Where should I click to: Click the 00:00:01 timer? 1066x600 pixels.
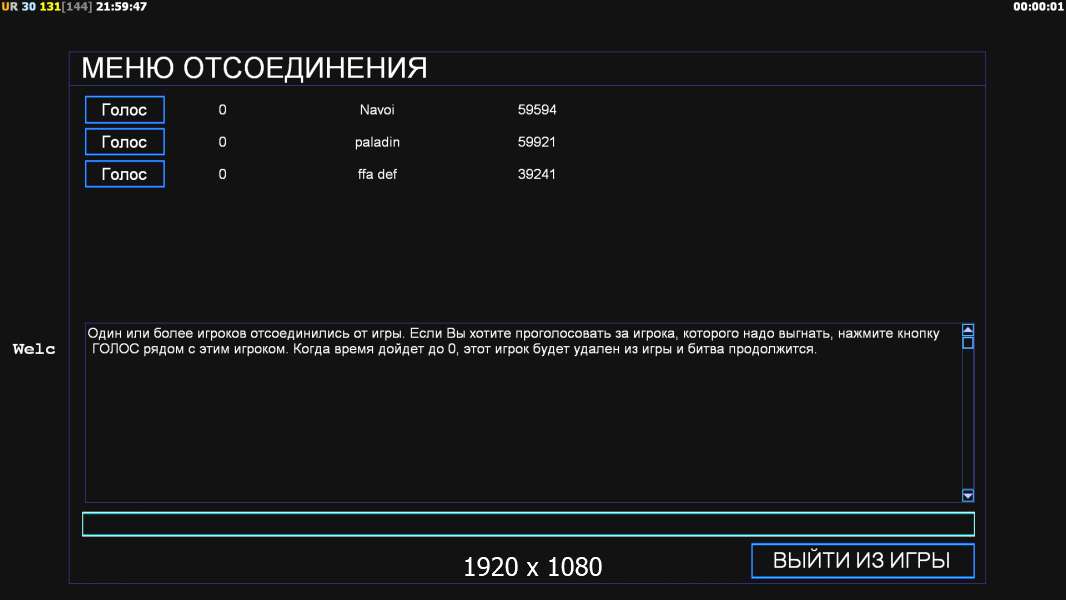(x=1038, y=7)
